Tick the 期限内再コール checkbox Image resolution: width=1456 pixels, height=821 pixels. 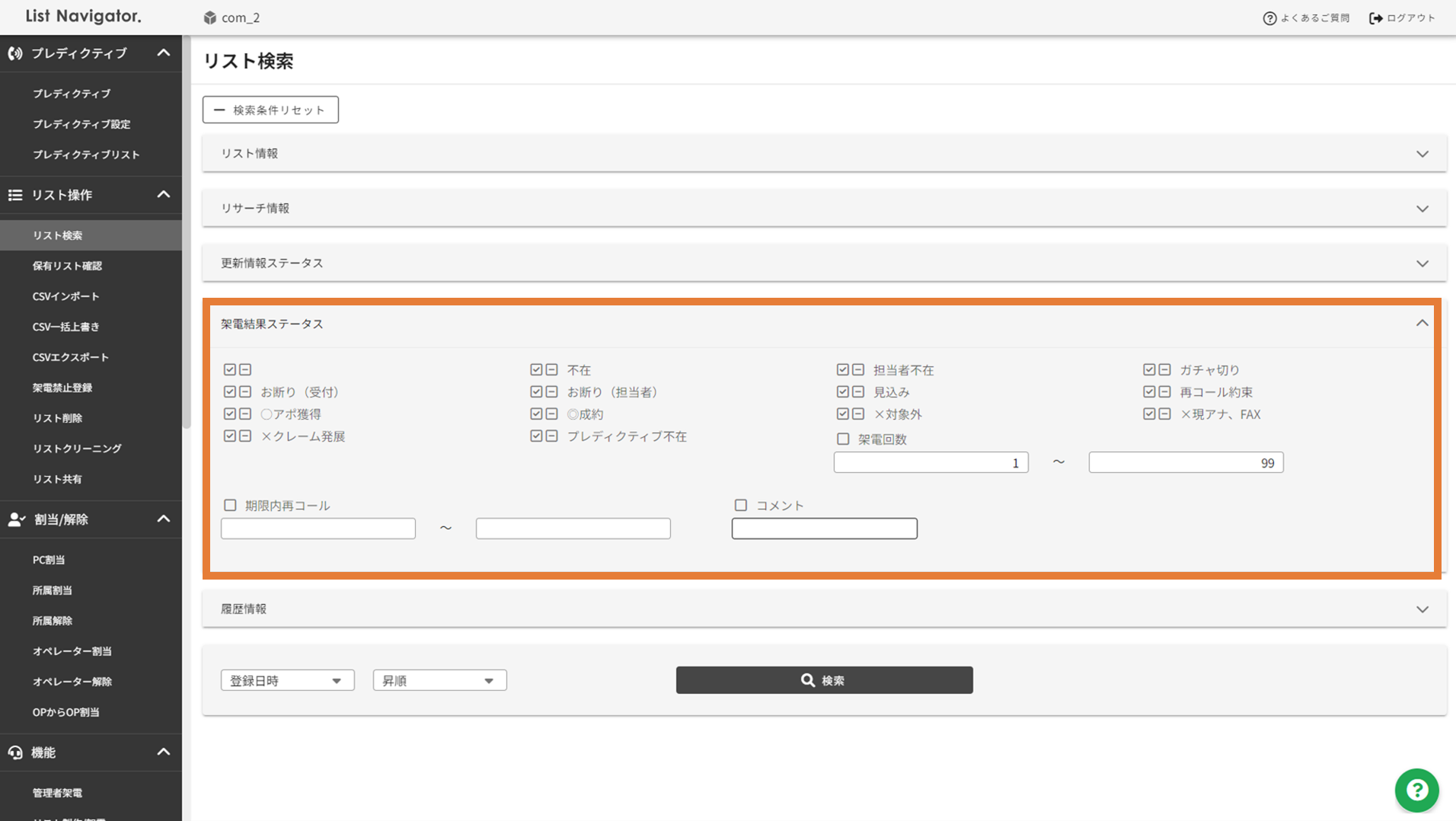(230, 505)
